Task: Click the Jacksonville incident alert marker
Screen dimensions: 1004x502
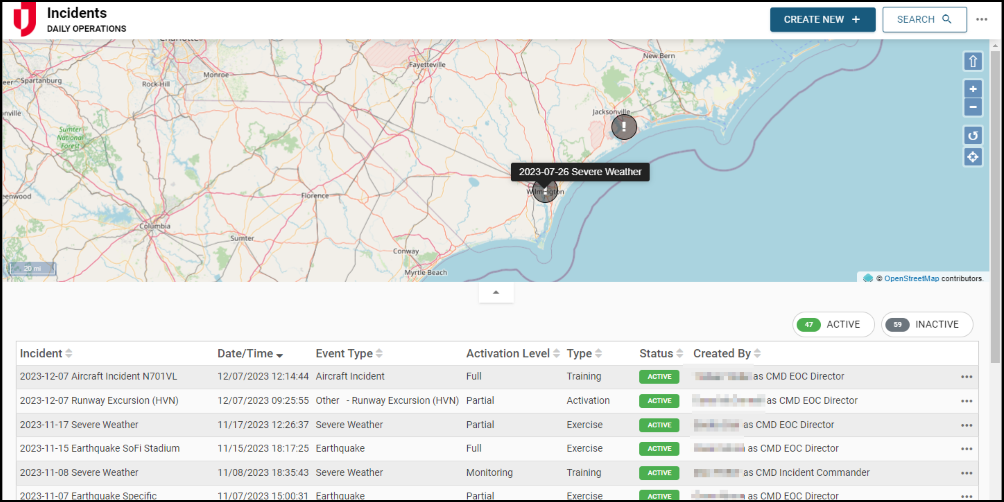Action: point(624,127)
